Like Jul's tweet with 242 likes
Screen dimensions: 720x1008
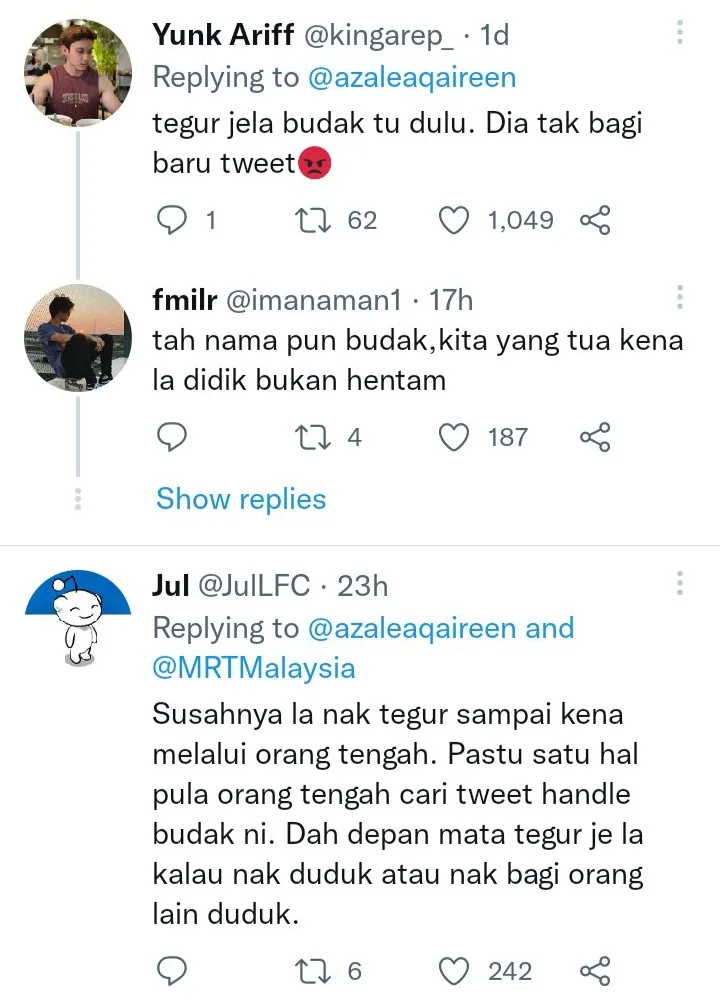pos(455,971)
